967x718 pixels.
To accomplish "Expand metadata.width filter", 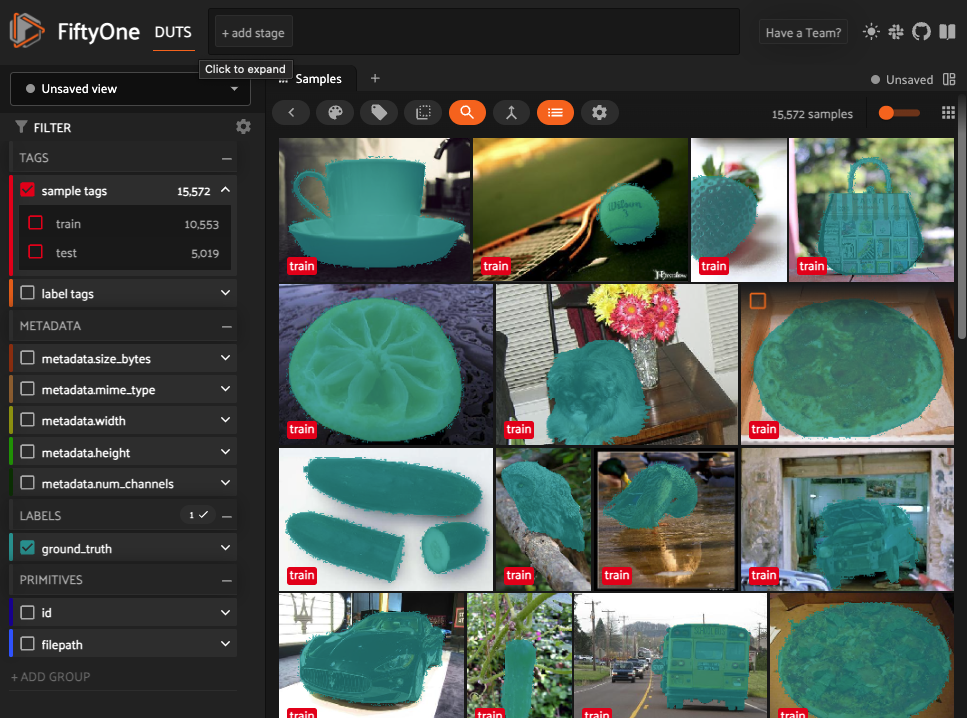I will [226, 420].
